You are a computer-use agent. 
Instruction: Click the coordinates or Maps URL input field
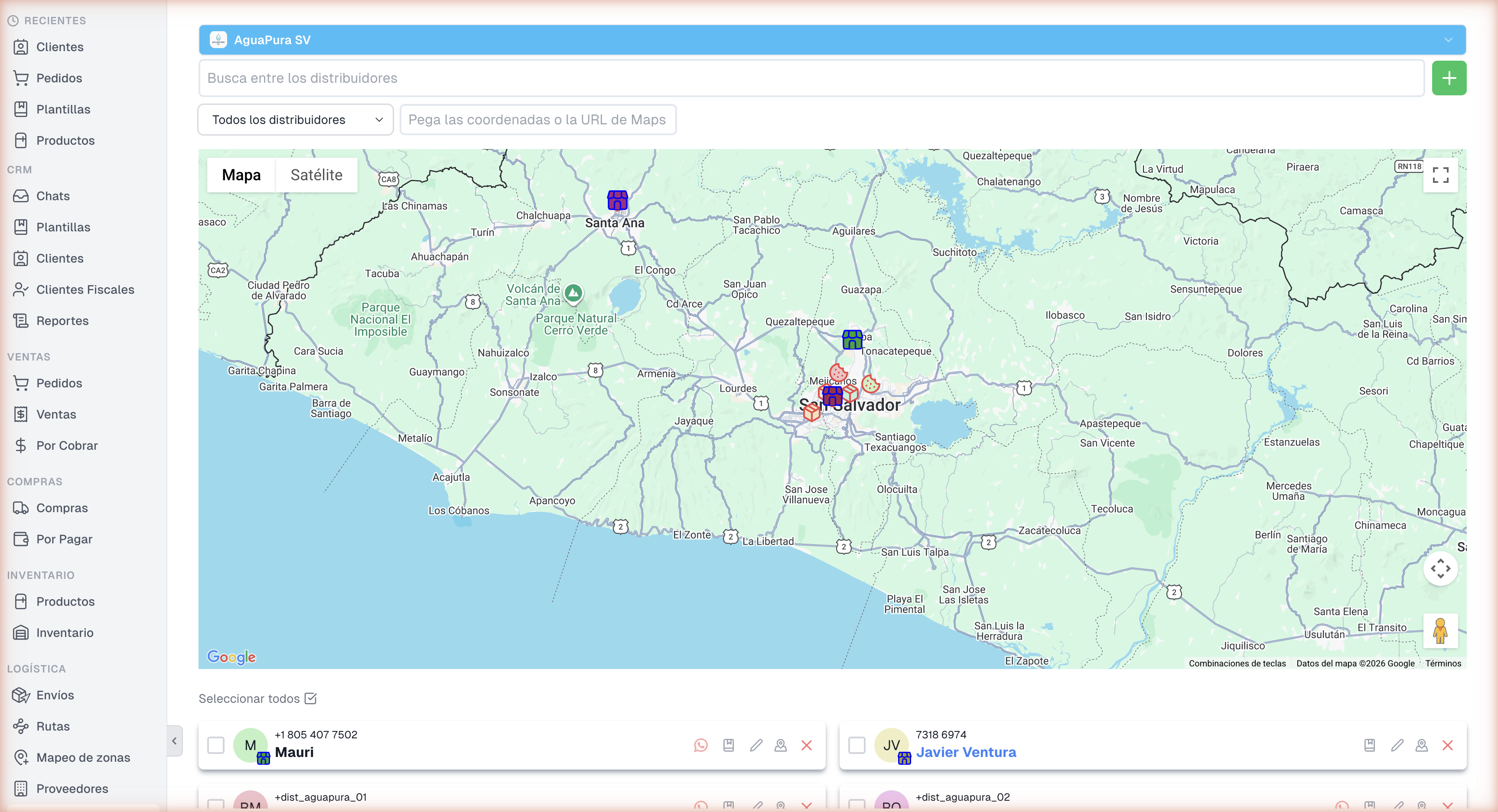click(x=537, y=119)
